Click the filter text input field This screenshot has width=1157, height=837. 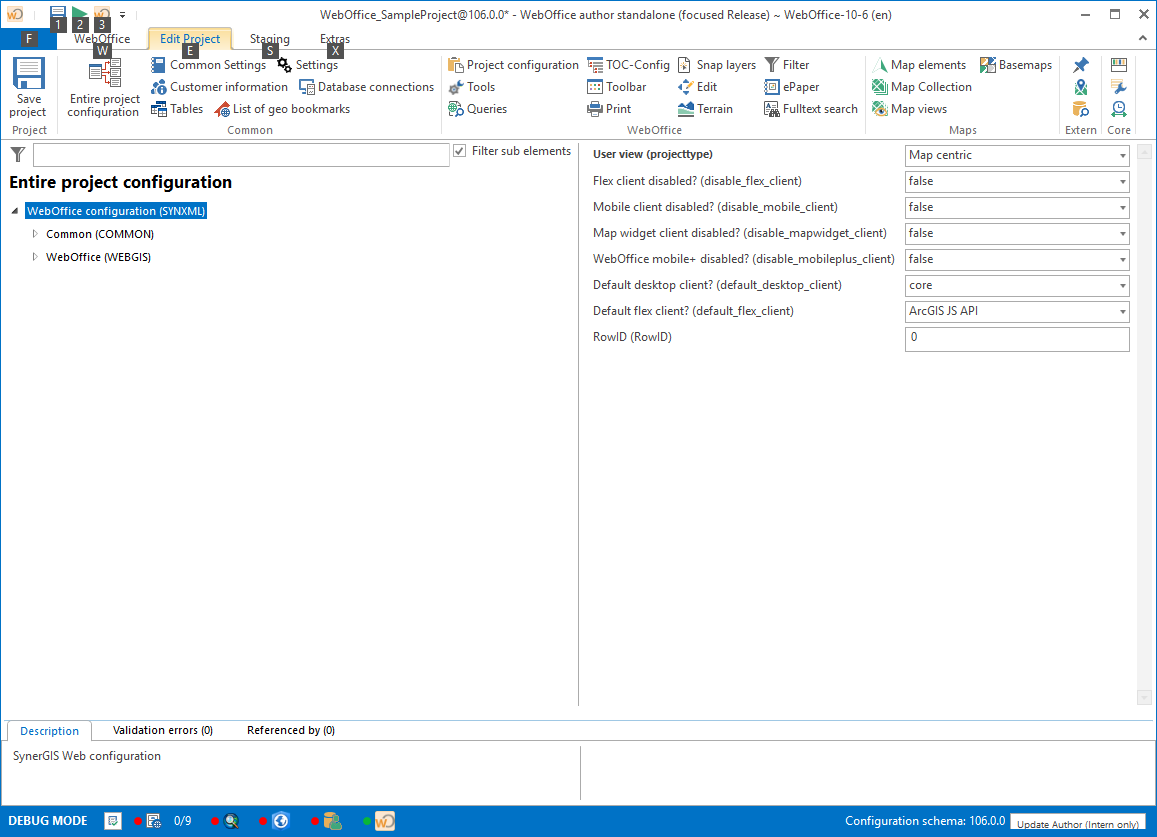point(240,154)
